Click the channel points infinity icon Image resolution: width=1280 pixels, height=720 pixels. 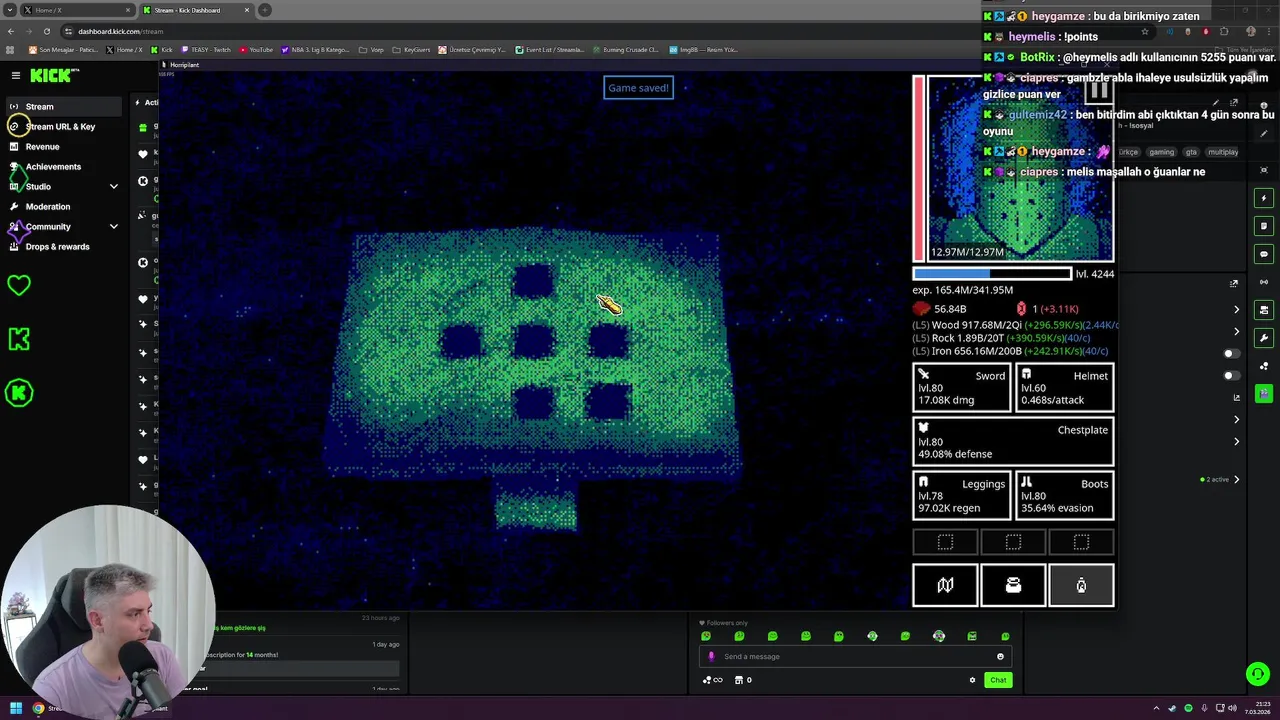click(712, 680)
